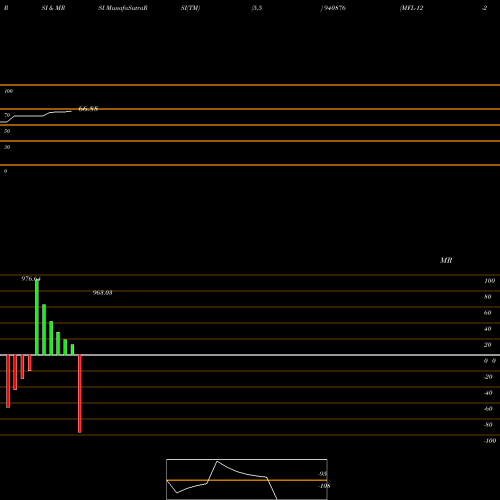The width and height of the screenshot is (500, 500).
Task: Click the -93 value in mini chart
Action: [x=322, y=474]
